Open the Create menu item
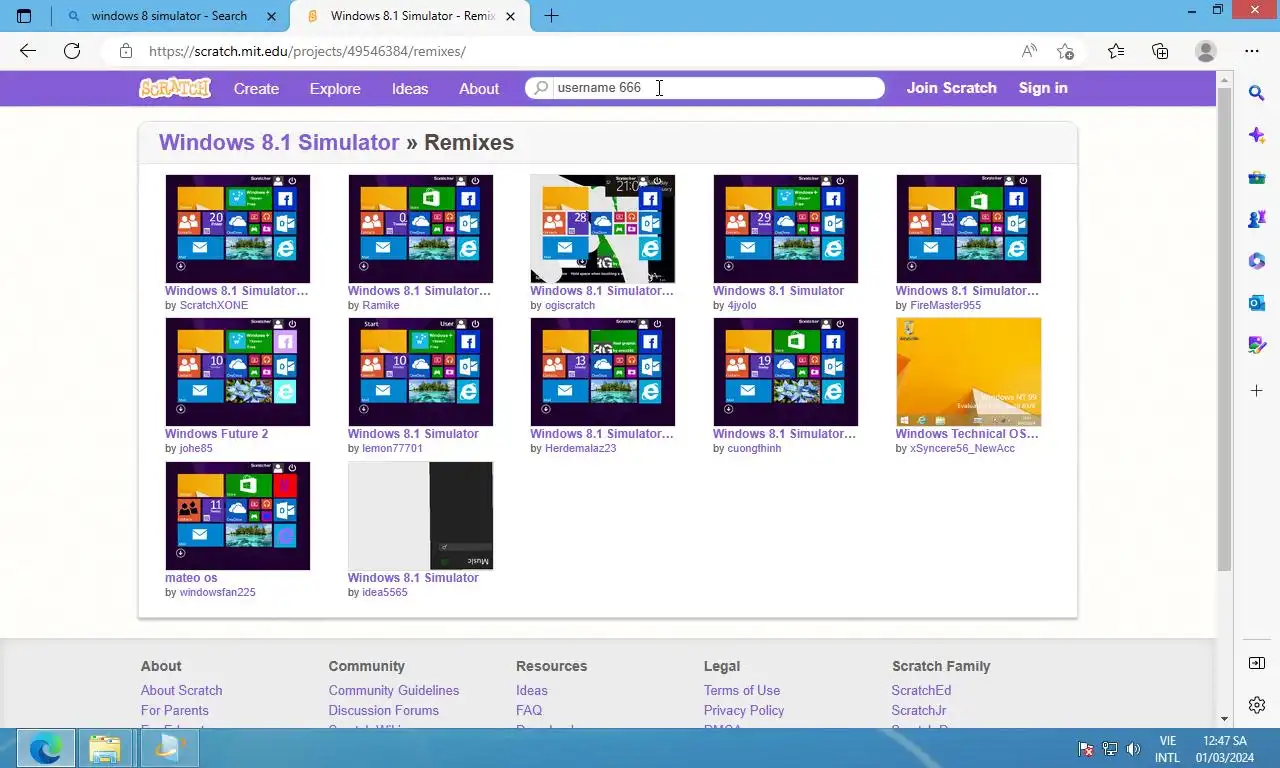This screenshot has width=1280, height=768. click(256, 88)
